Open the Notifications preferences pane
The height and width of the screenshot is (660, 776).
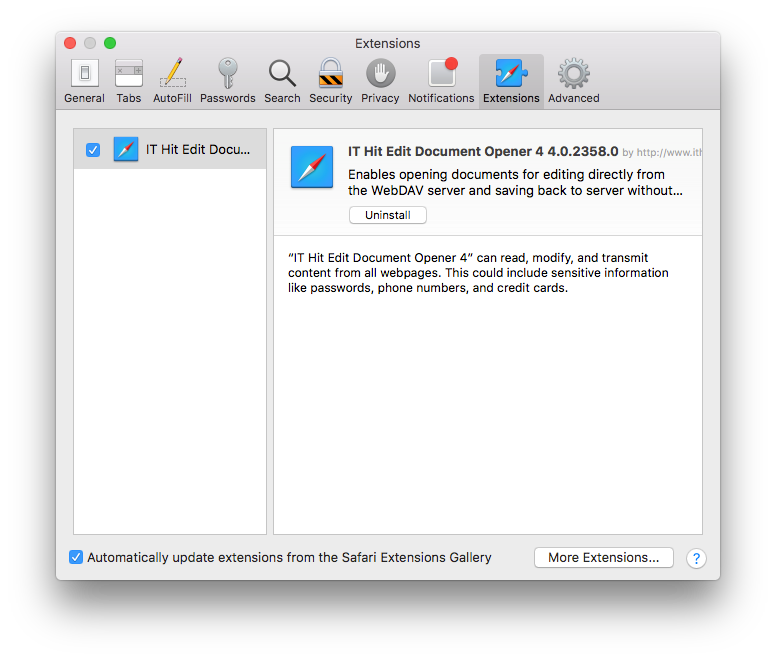(441, 81)
